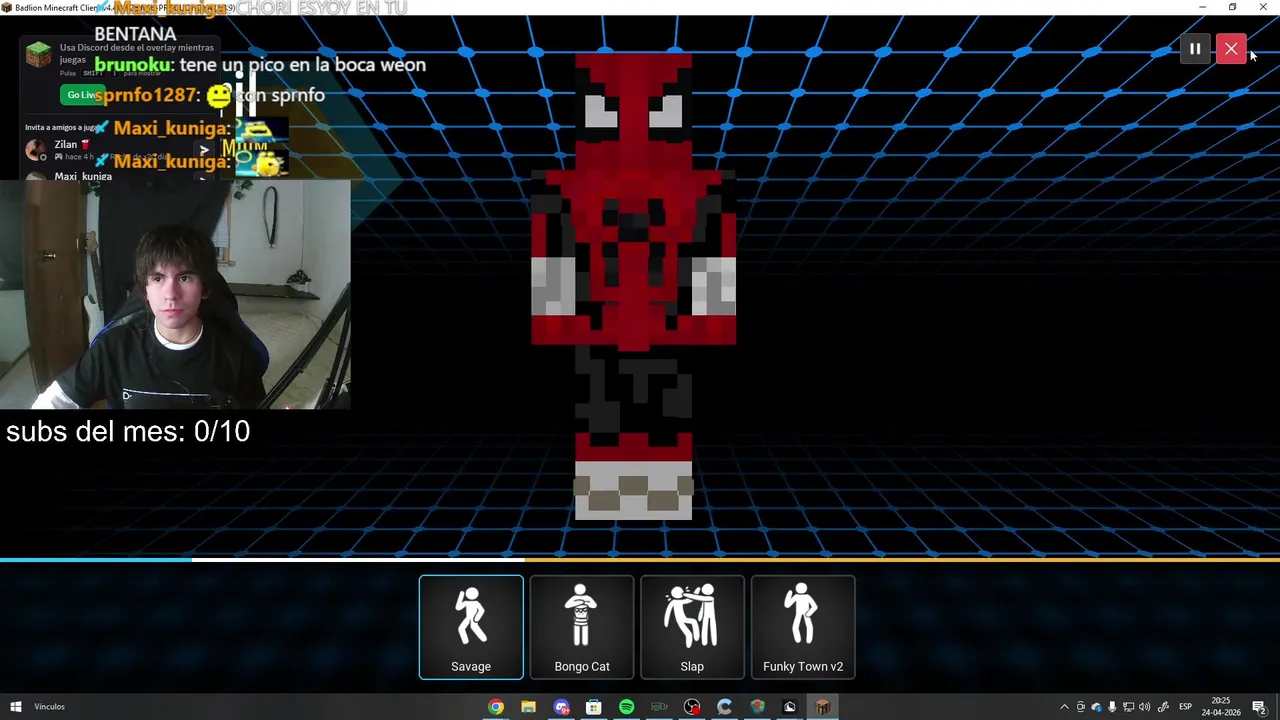Click the red Spider-Man skin model
The width and height of the screenshot is (1280, 720).
[x=633, y=285]
